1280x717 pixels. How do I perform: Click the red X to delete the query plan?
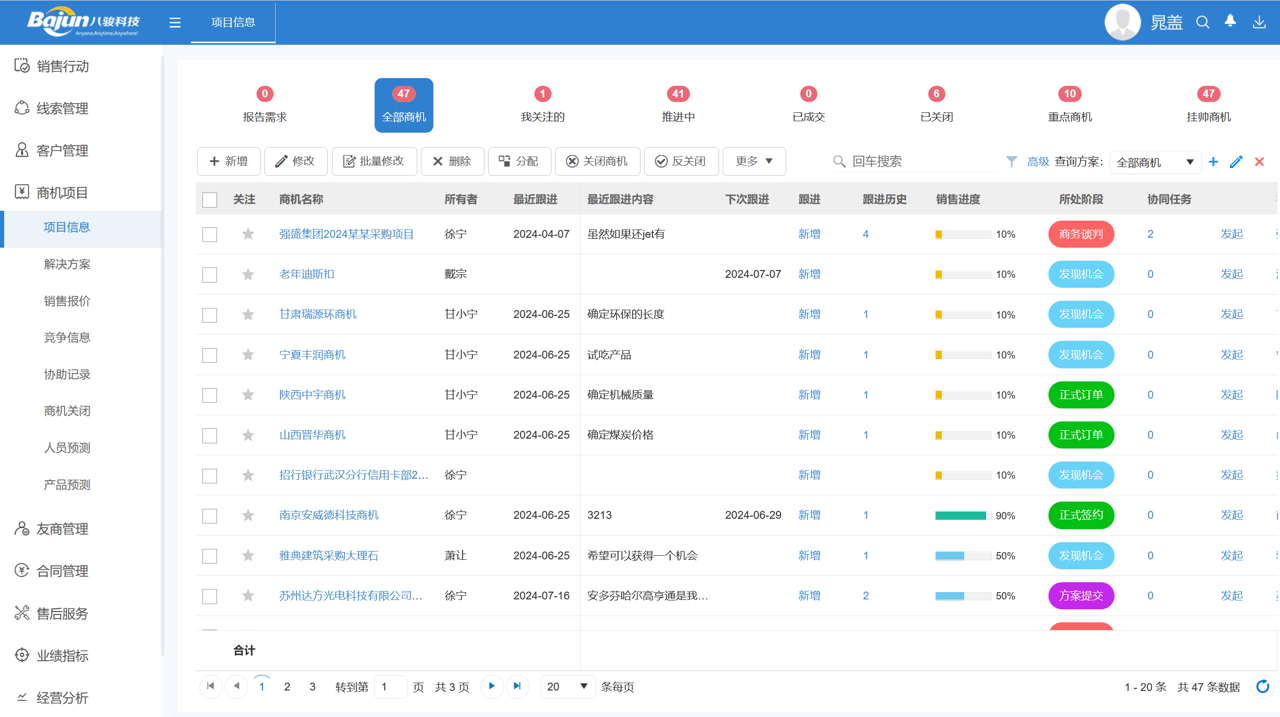[x=1257, y=161]
